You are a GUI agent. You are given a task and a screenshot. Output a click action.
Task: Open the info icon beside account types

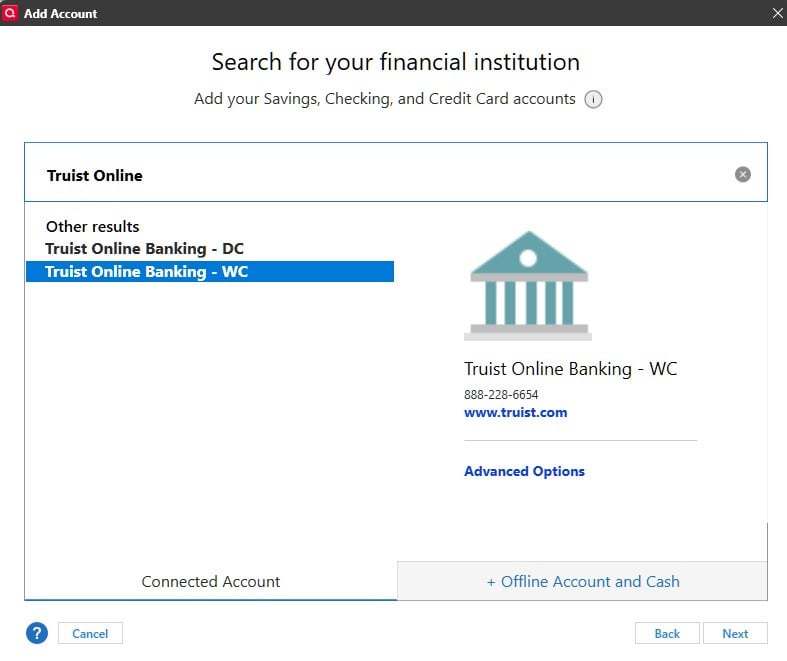[x=593, y=99]
